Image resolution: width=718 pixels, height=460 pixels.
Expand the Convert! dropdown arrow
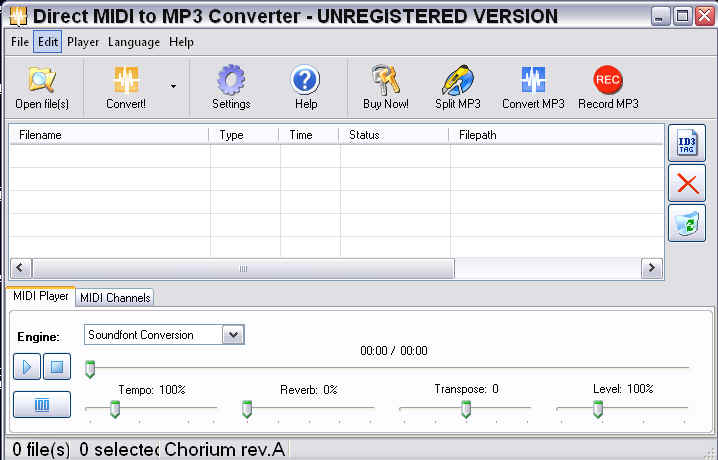pos(173,86)
